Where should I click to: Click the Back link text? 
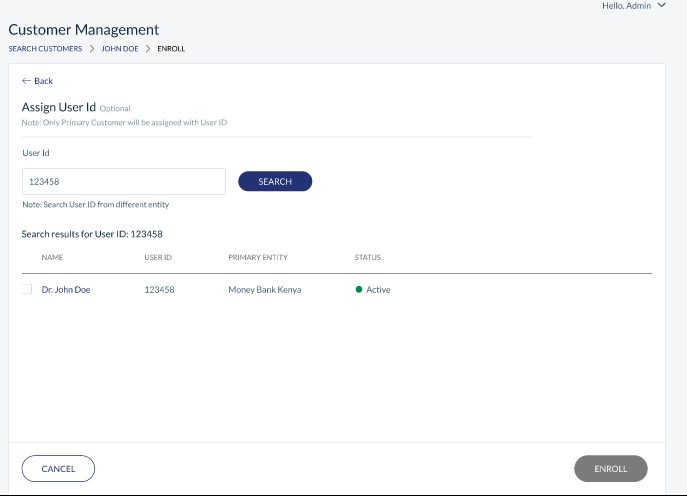[43, 81]
